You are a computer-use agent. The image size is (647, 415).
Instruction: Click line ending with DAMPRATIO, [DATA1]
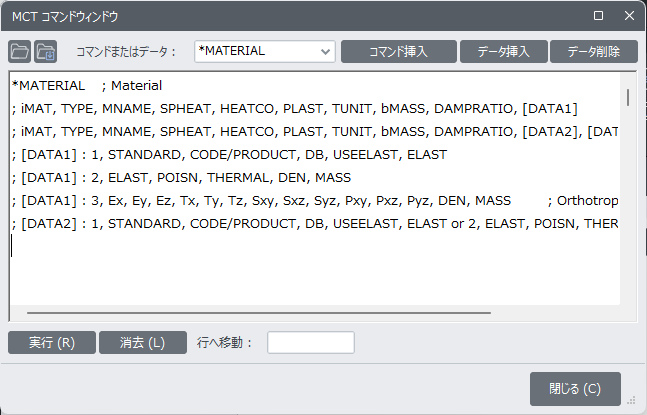[295, 108]
